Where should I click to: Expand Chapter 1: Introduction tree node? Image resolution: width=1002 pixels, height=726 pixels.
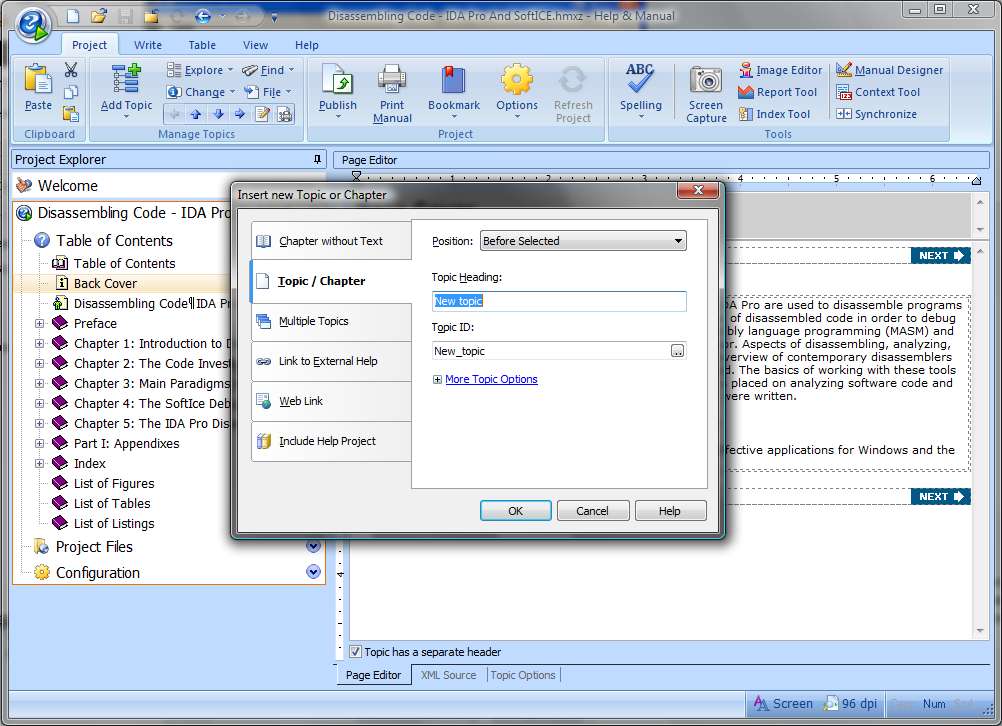point(39,343)
